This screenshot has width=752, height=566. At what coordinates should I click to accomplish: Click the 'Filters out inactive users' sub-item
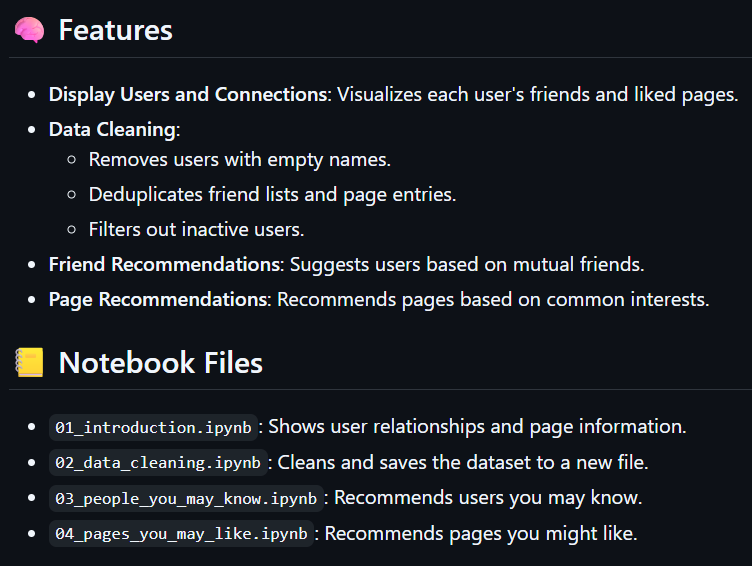[x=196, y=229]
